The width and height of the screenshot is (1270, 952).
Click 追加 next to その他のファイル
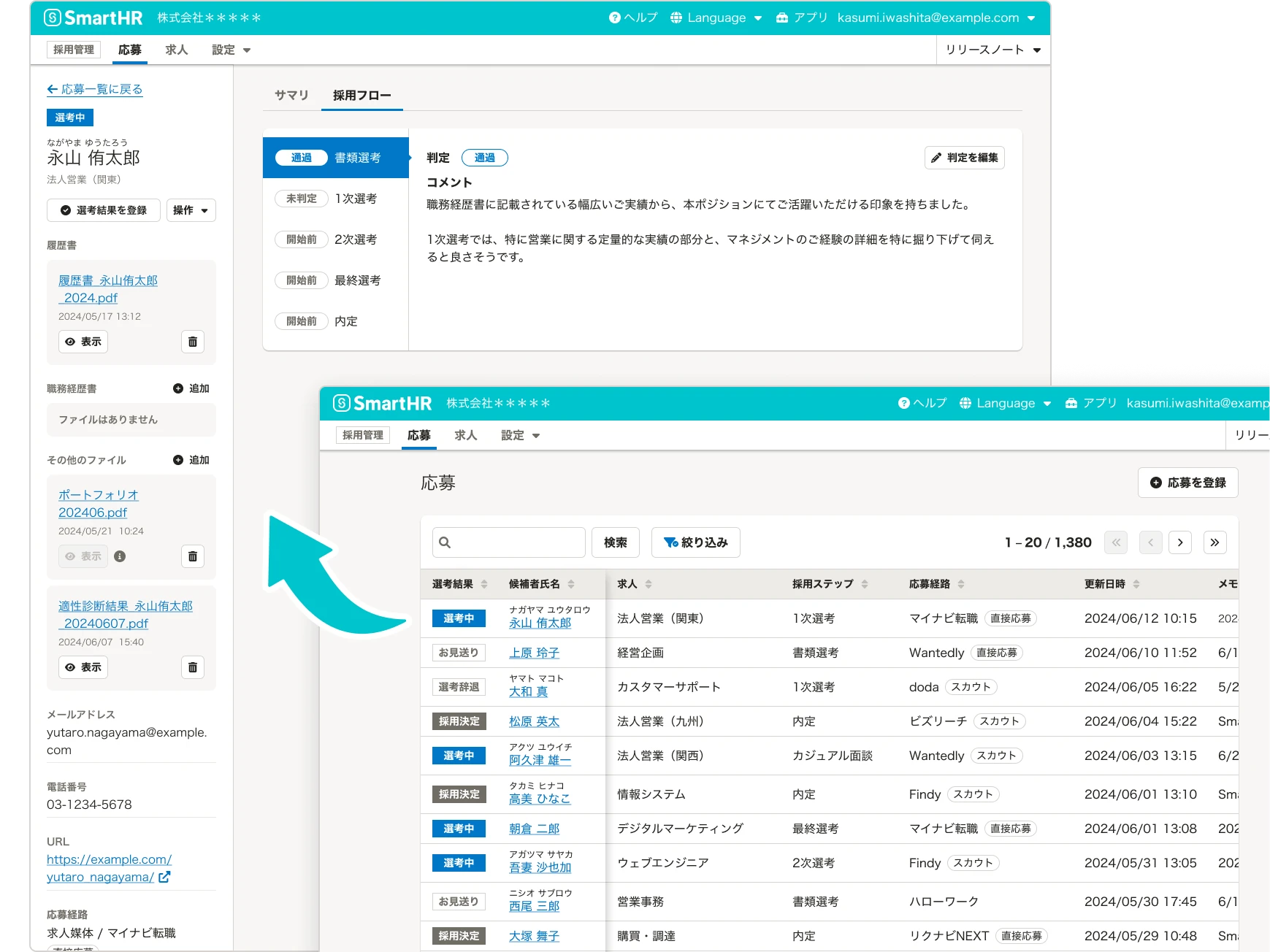[x=191, y=460]
